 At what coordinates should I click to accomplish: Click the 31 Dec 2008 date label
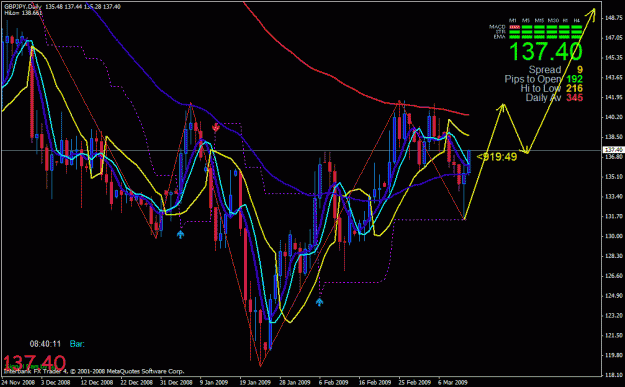click(x=176, y=382)
